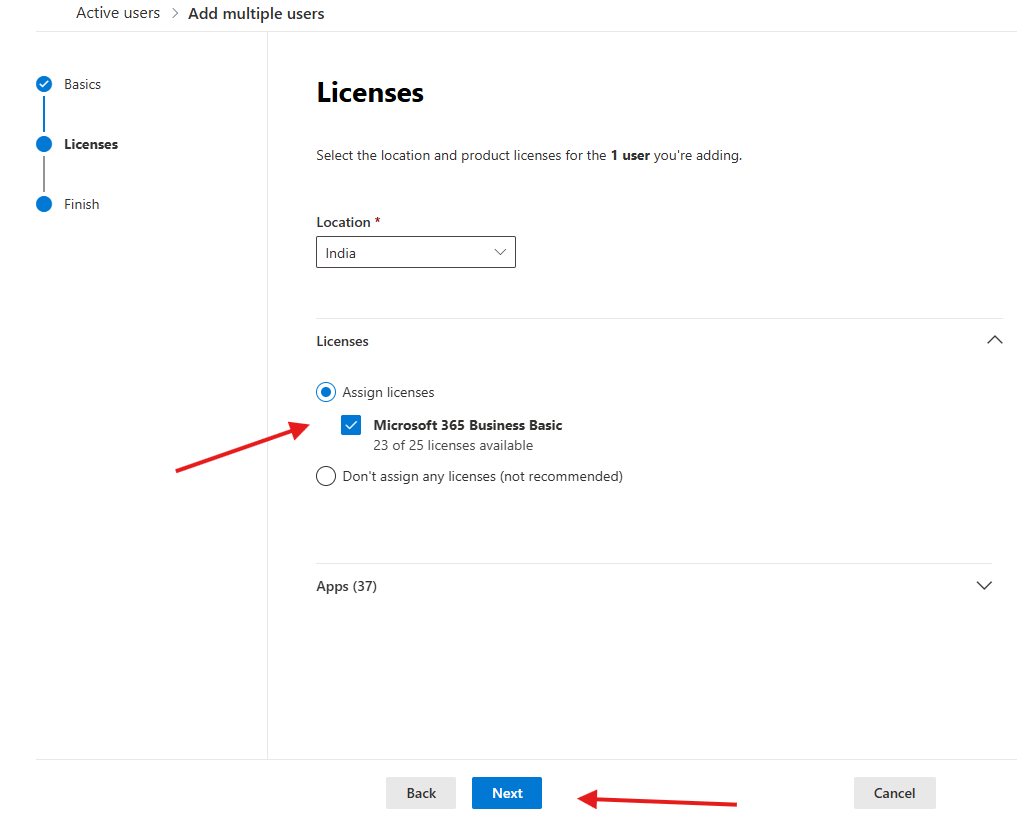Click the Apps (37) section header text
Screen dimensions: 1017x817
(346, 586)
